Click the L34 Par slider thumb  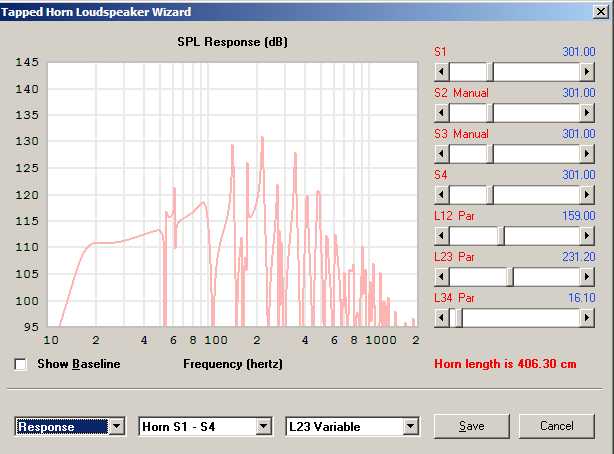tap(459, 318)
